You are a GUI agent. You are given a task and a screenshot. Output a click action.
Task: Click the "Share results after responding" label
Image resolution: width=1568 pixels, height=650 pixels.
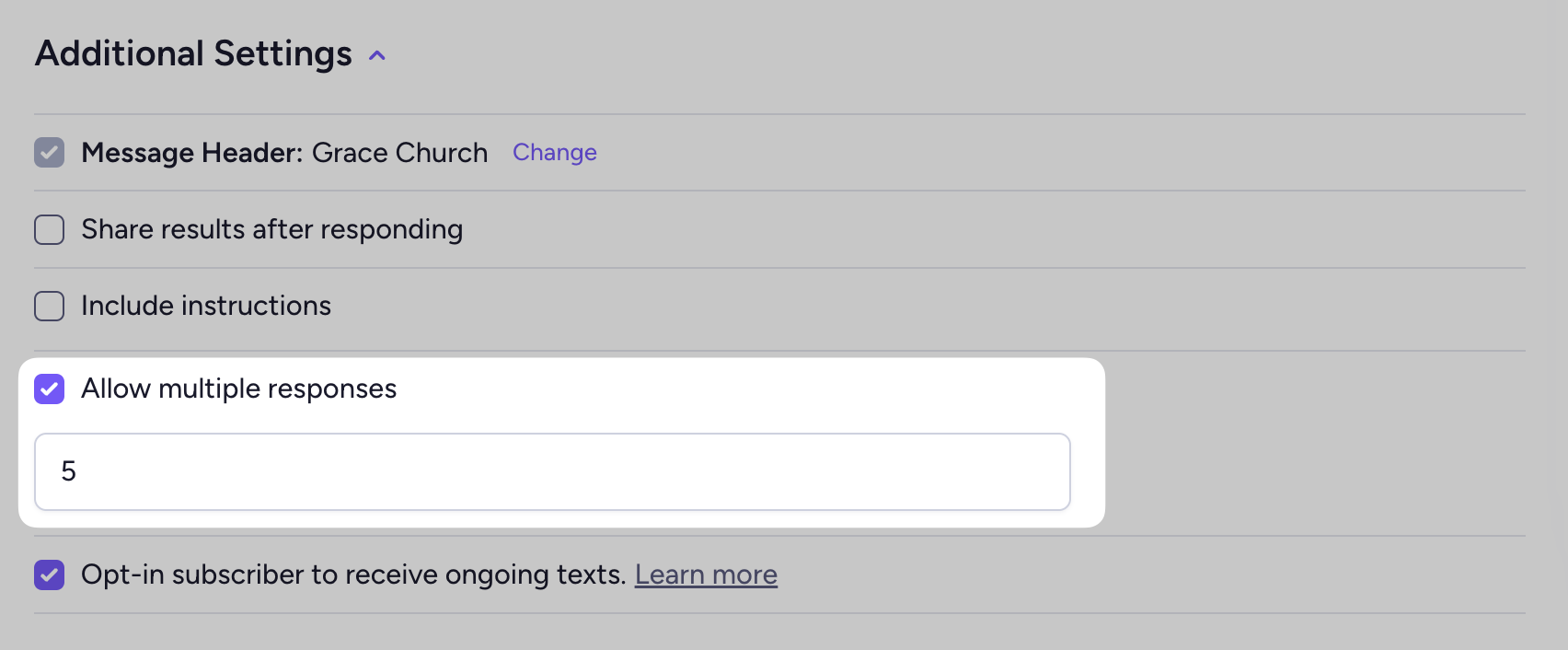click(271, 229)
